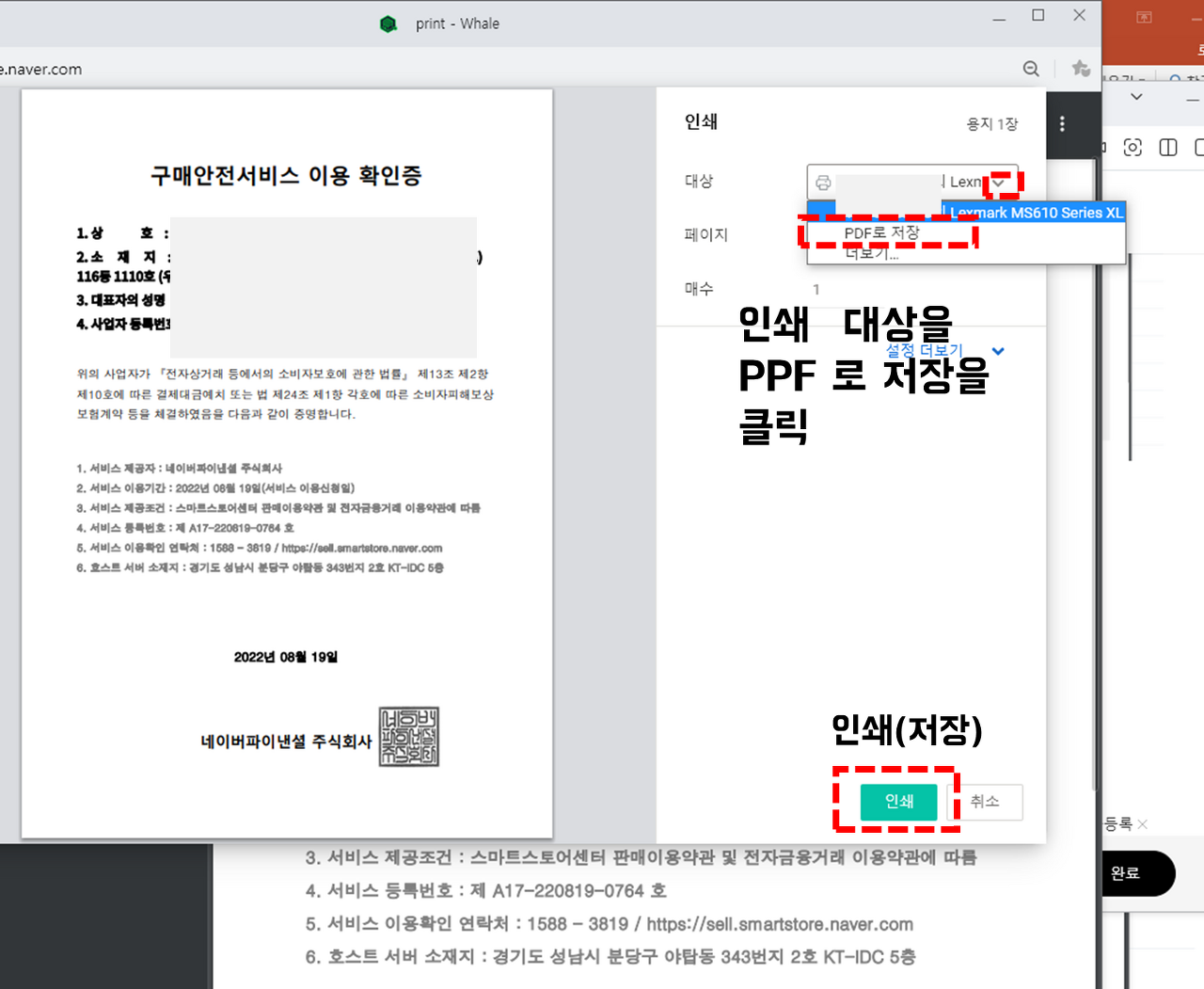This screenshot has width=1204, height=989.
Task: Click the 용지 1장 sheet count text
Action: [x=992, y=124]
